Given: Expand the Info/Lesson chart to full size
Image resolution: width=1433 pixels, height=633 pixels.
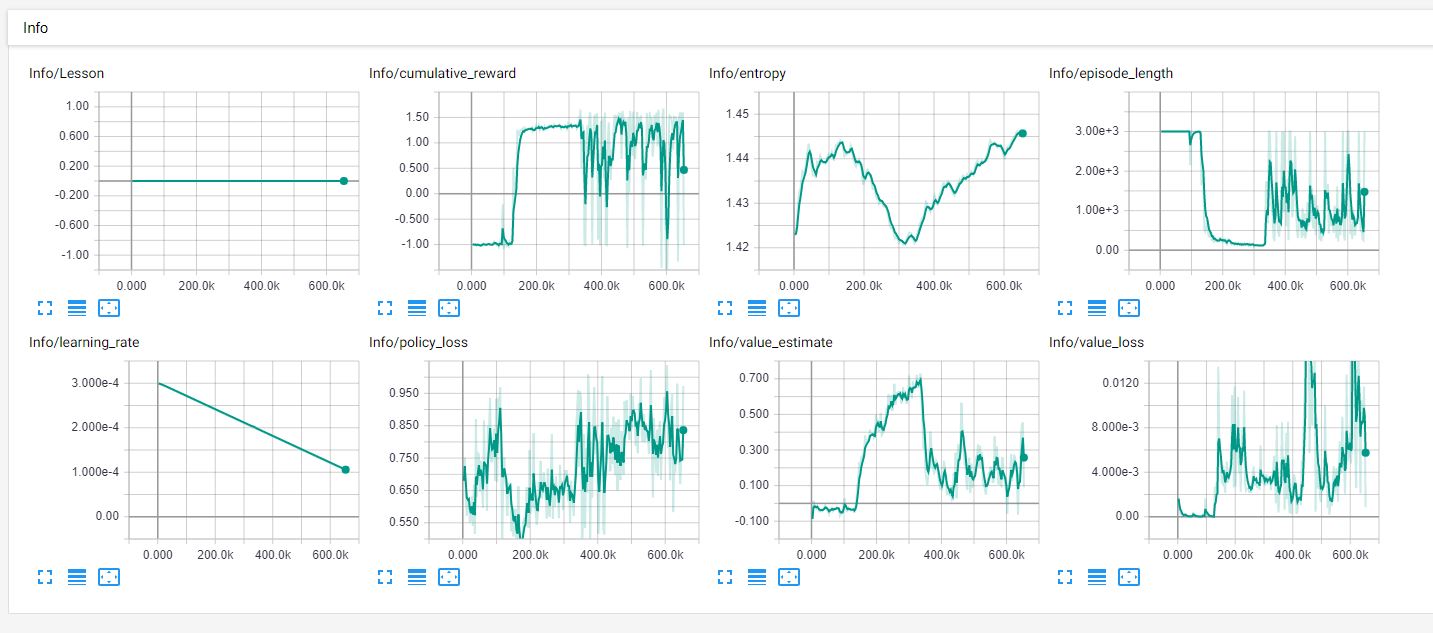Looking at the screenshot, I should (44, 308).
